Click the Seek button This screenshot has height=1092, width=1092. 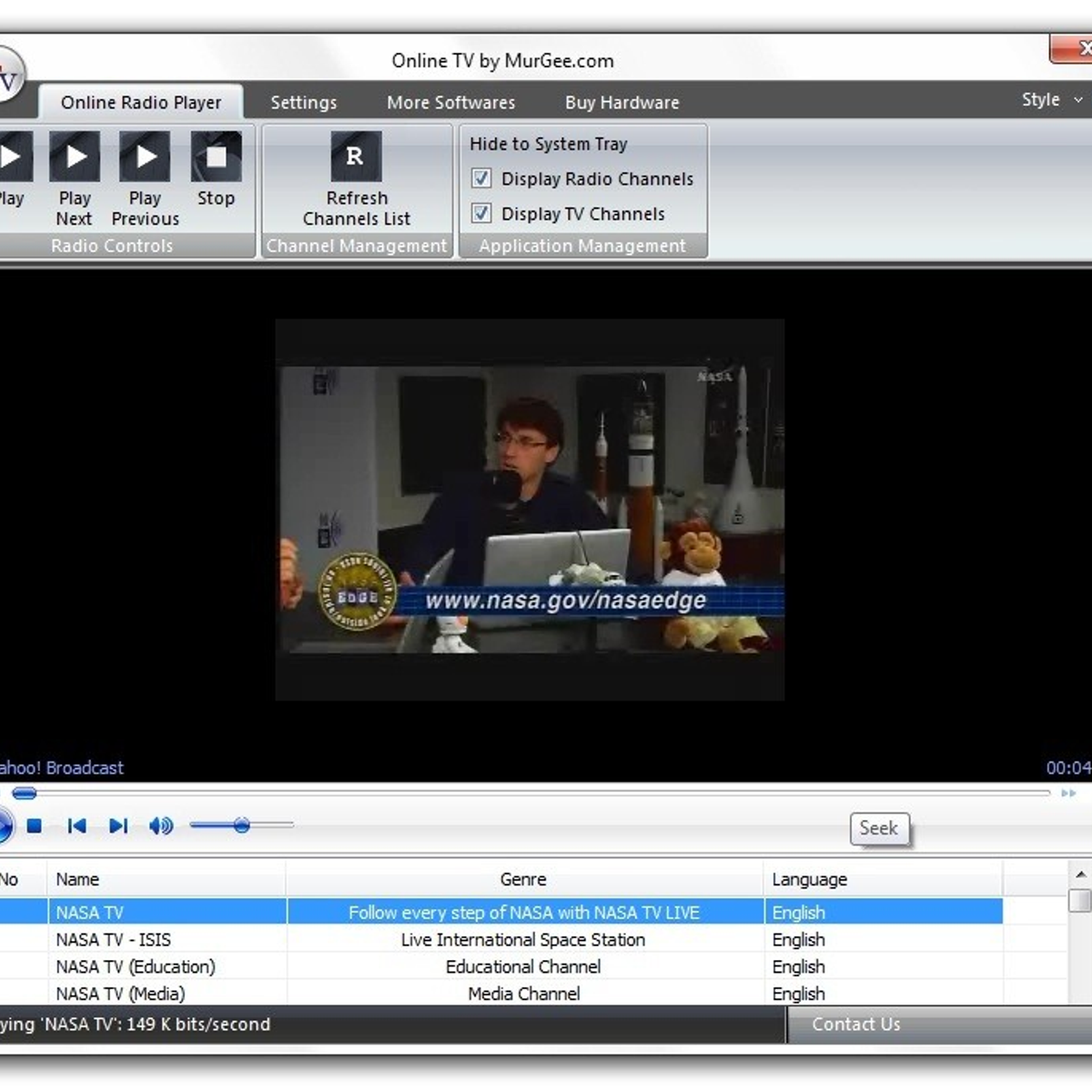[x=878, y=828]
